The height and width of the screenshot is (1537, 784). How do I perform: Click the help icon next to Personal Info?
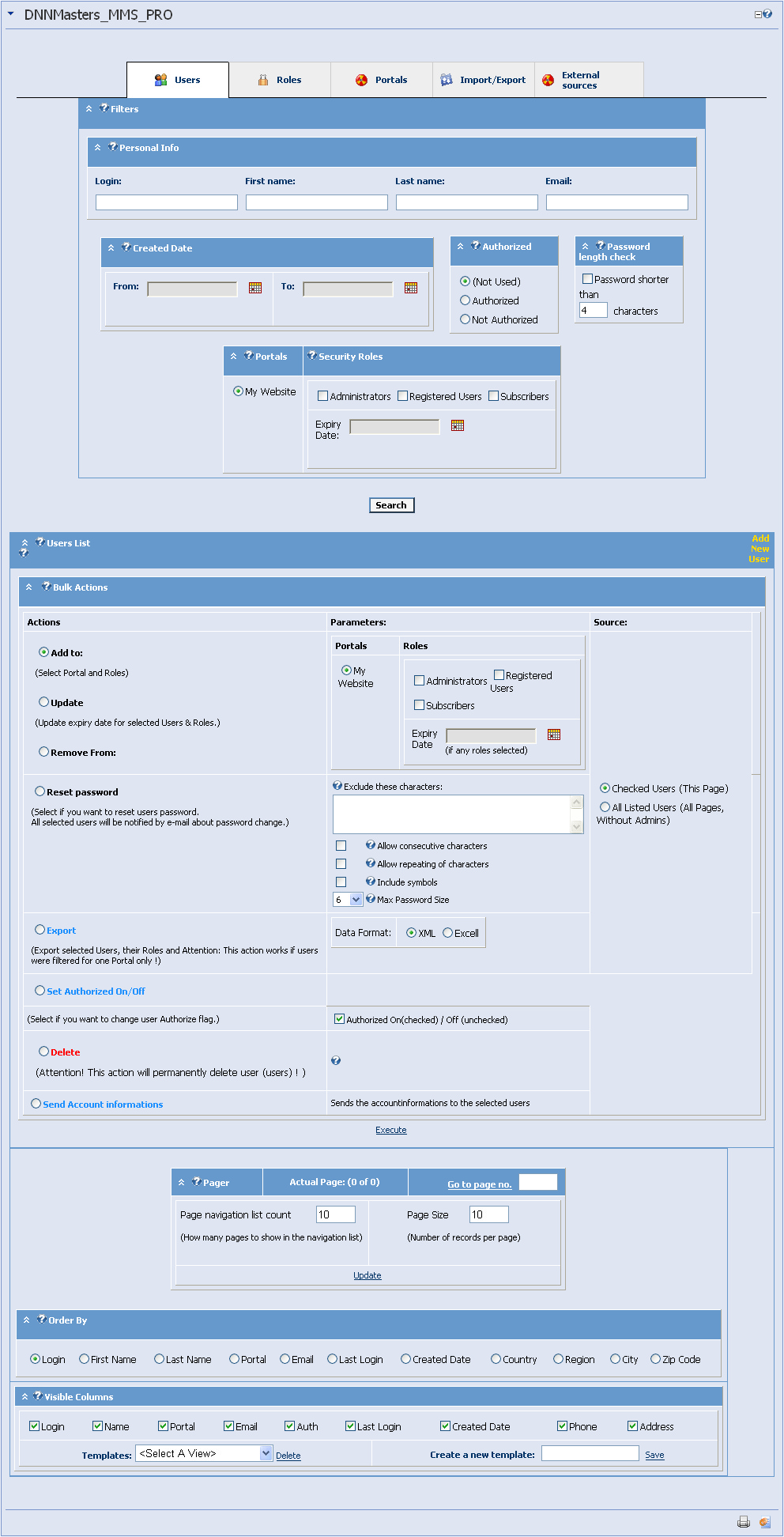tap(113, 146)
